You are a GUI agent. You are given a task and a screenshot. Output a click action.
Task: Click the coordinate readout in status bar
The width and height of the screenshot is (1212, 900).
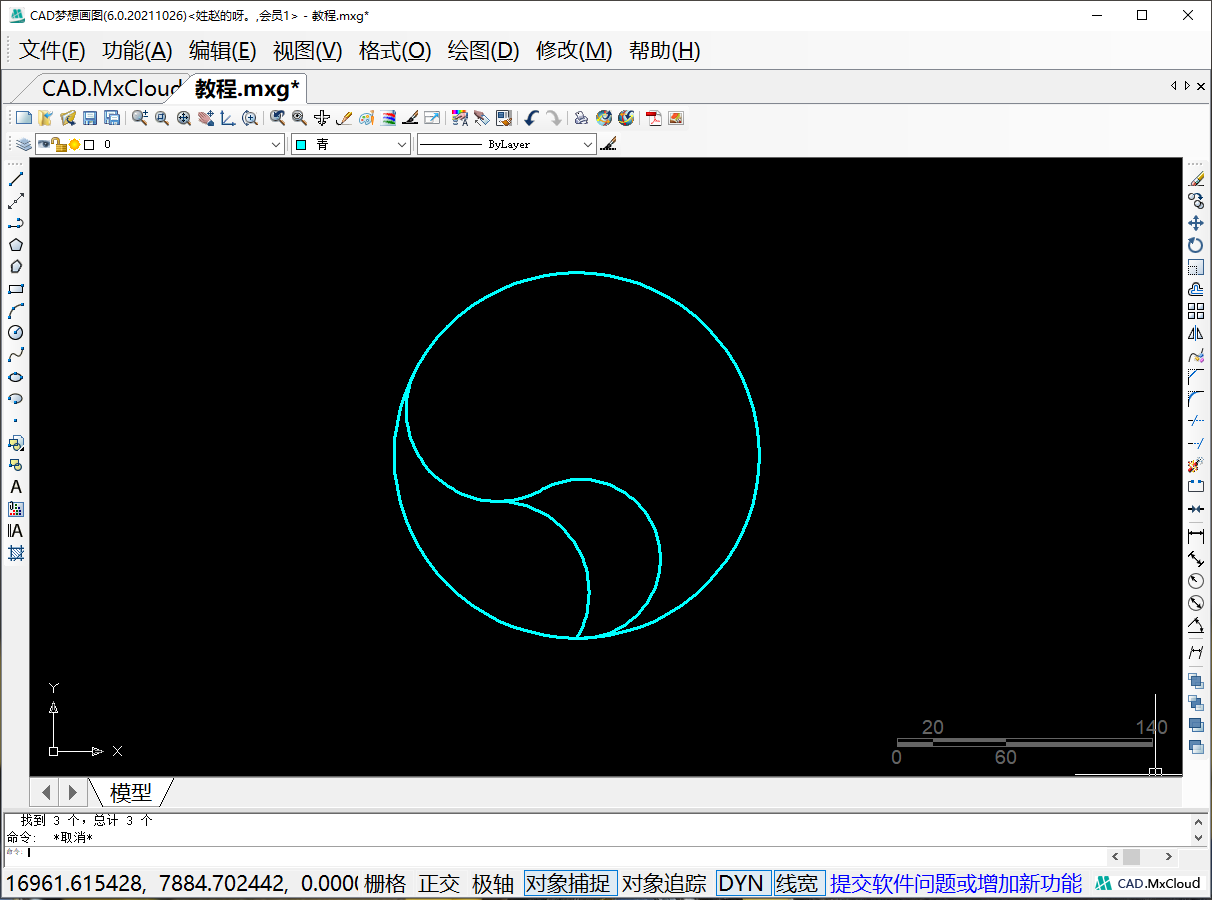pyautogui.click(x=180, y=884)
